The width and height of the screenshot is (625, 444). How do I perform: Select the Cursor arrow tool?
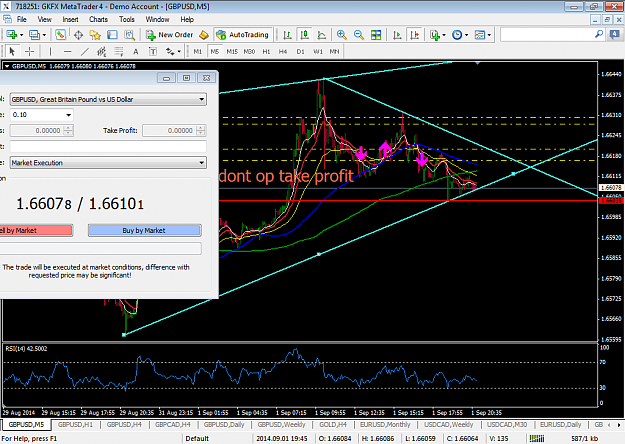click(12, 51)
